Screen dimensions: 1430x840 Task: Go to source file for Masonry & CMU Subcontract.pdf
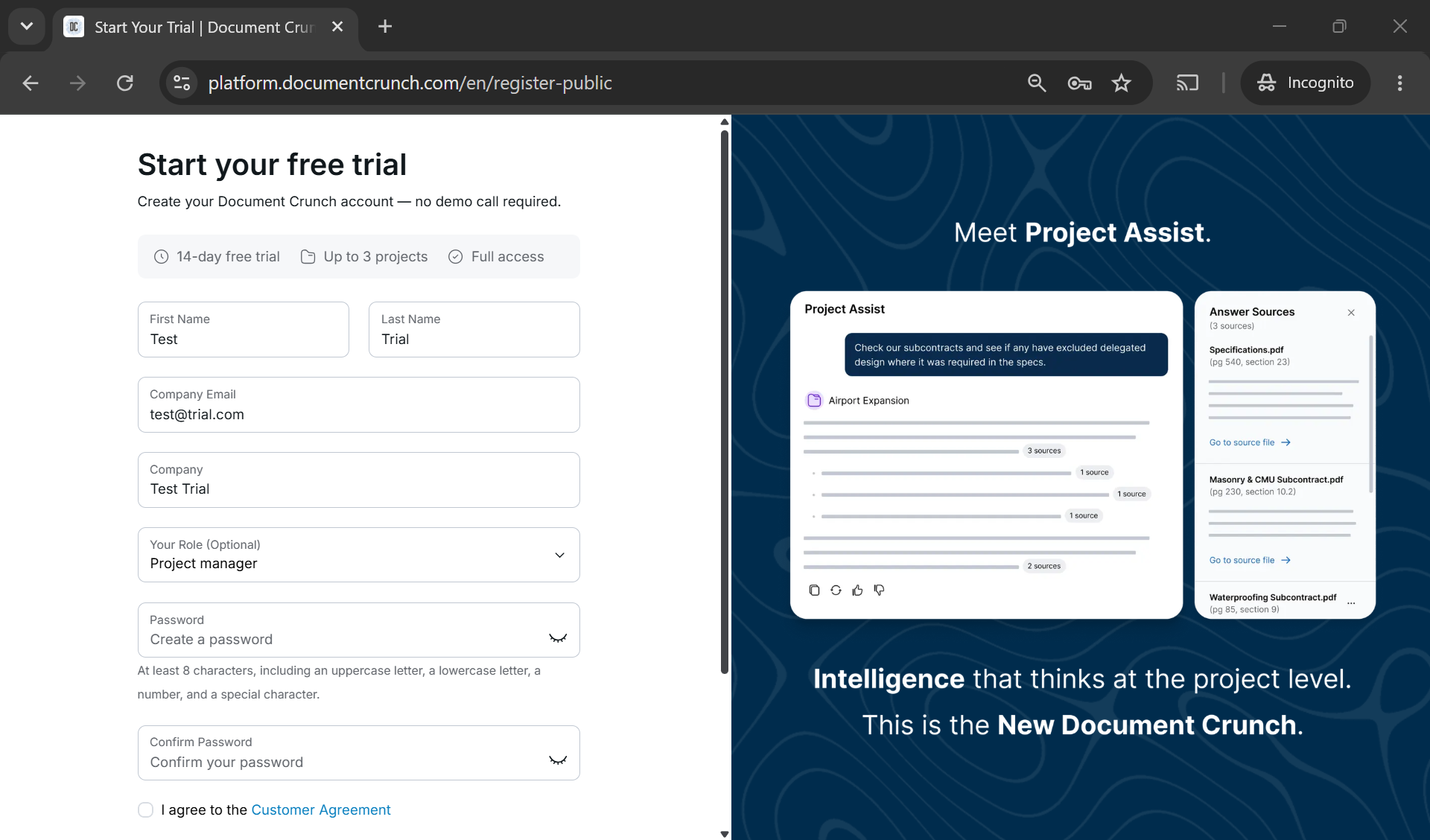click(1250, 560)
